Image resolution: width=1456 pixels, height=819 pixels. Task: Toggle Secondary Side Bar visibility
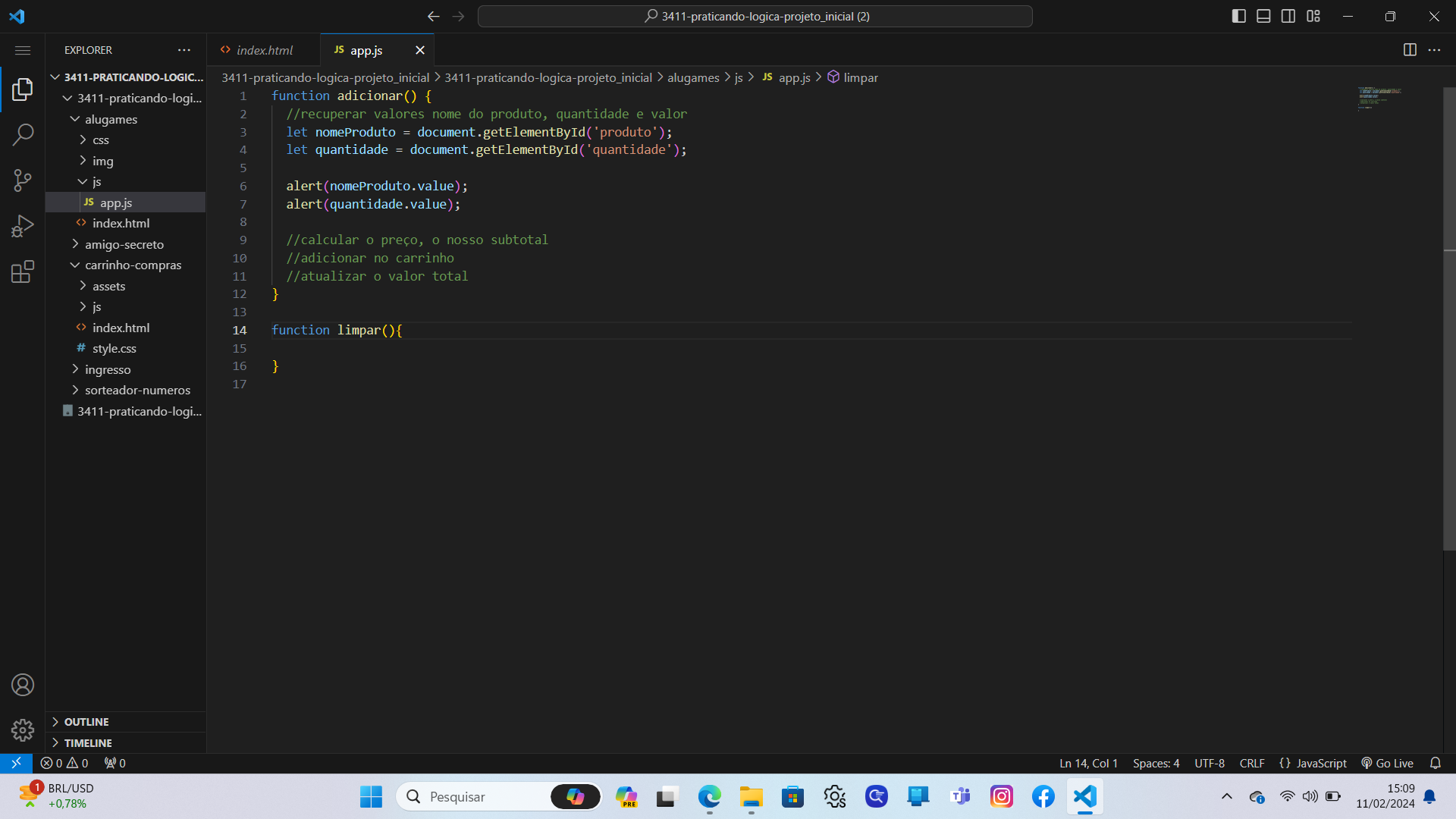coord(1288,16)
